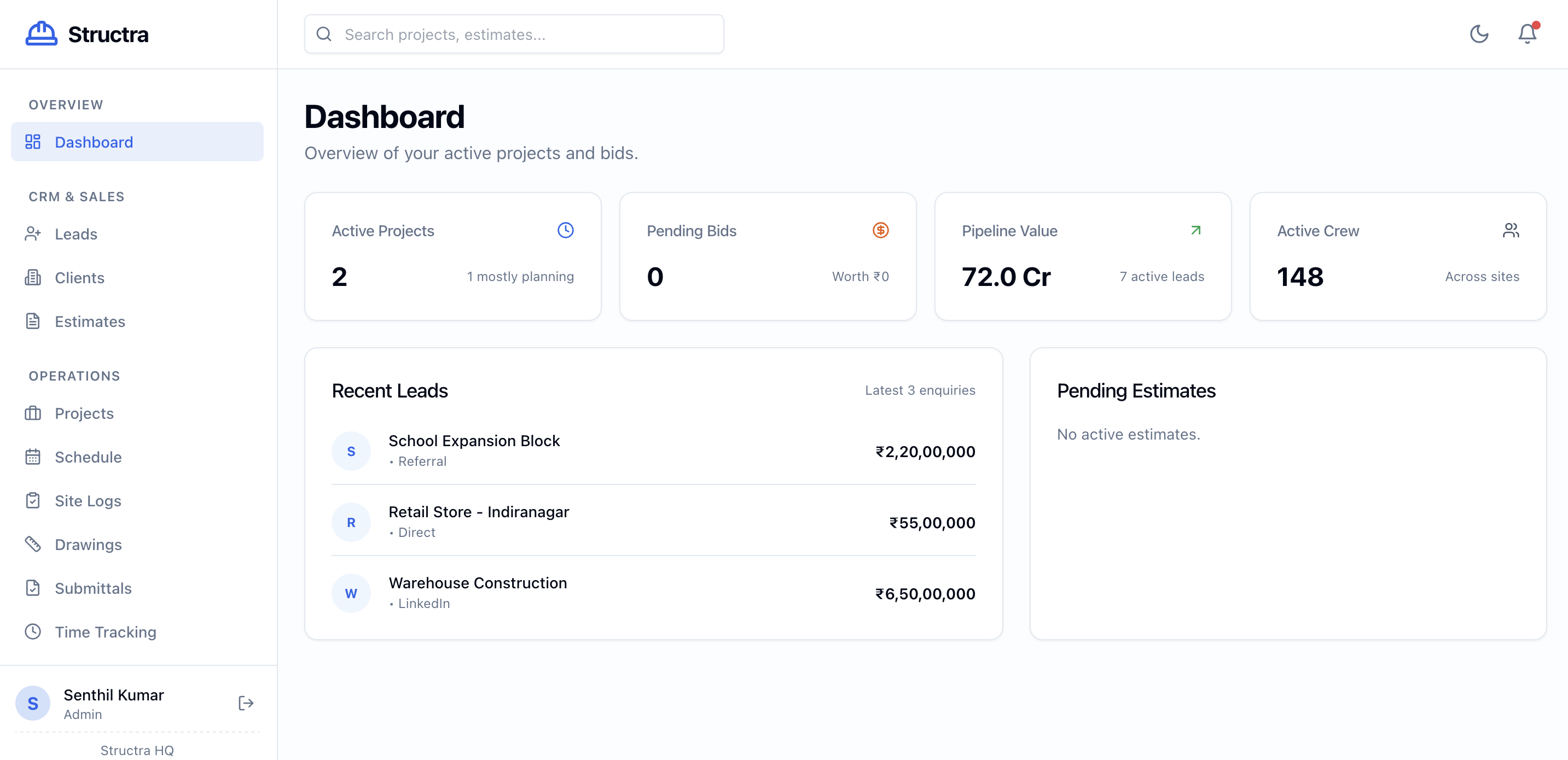Click the sign out icon next to Senthil Kumar
The image size is (1568, 760).
tap(246, 703)
